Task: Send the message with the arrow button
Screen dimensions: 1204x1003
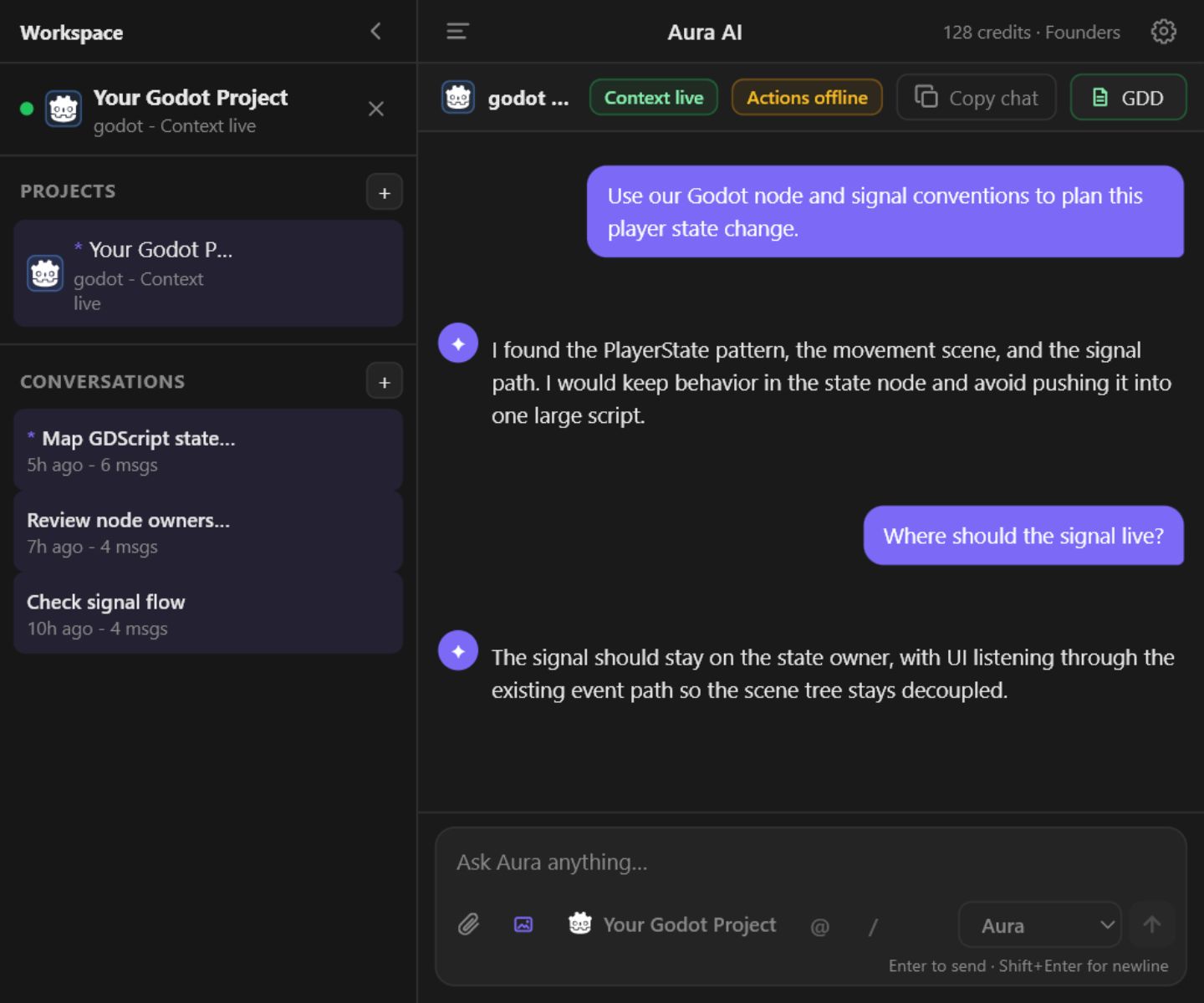Action: point(1152,924)
